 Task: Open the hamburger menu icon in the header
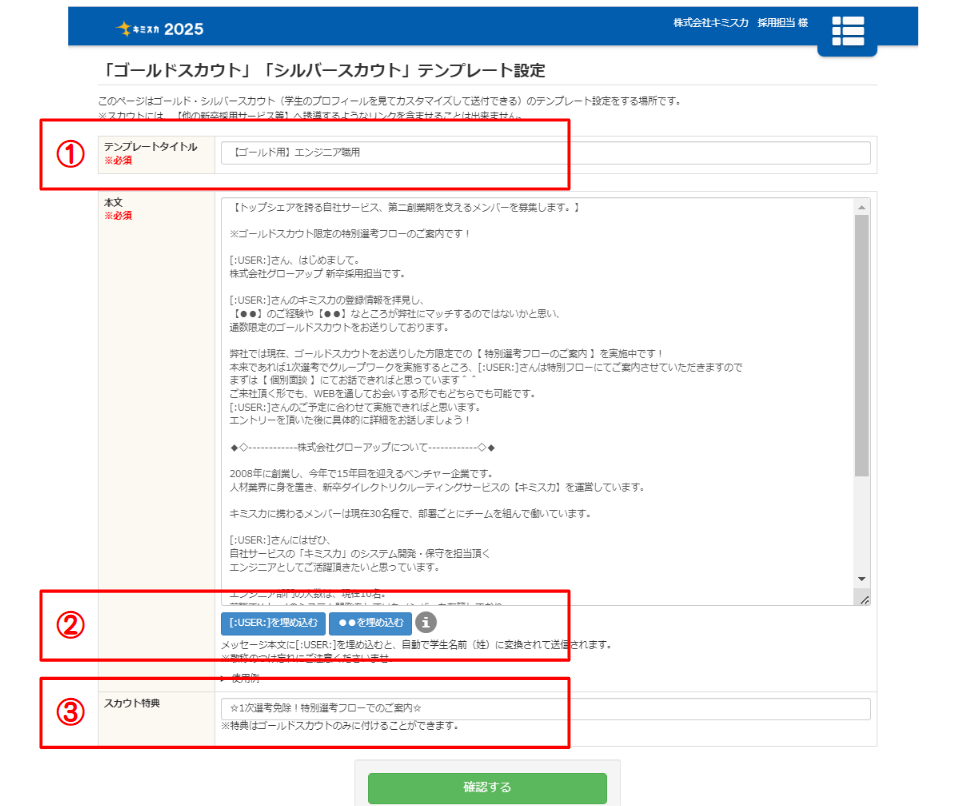pos(848,31)
